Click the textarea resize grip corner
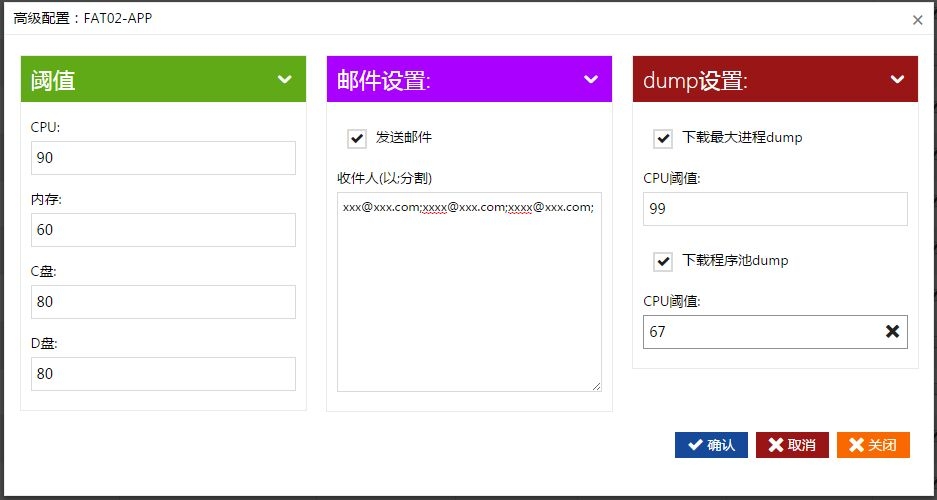The width and height of the screenshot is (937, 500). coord(596,386)
